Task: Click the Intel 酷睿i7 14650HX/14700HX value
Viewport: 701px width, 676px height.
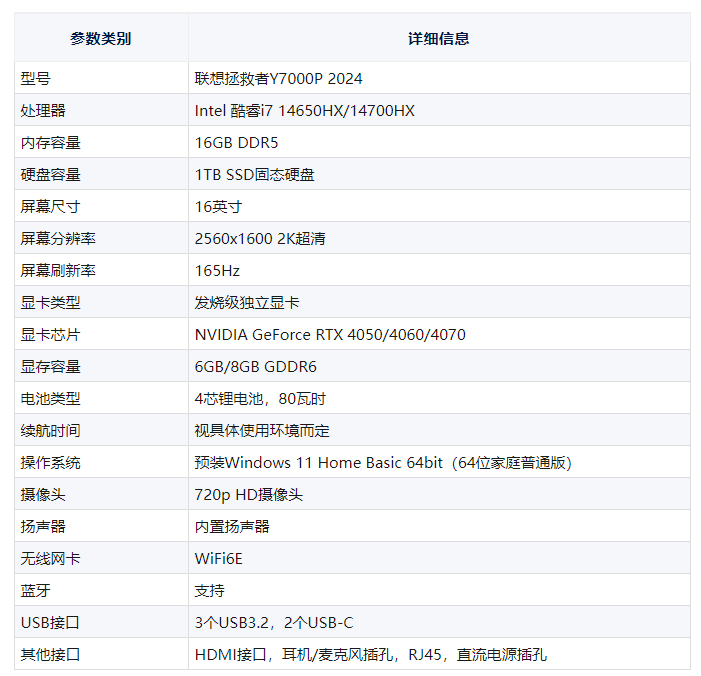Action: (x=304, y=110)
